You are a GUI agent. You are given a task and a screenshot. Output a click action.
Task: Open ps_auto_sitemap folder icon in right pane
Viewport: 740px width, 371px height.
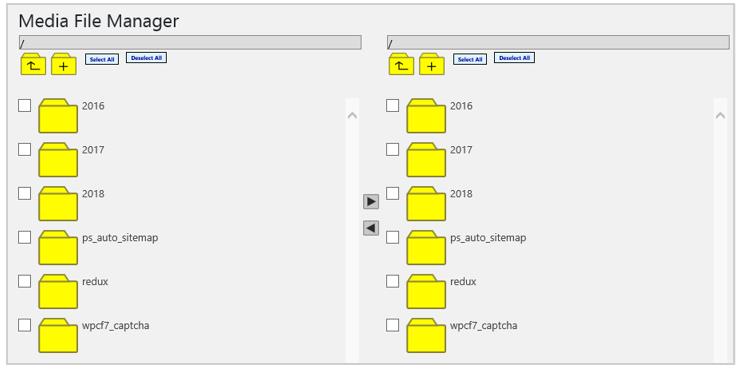point(426,247)
